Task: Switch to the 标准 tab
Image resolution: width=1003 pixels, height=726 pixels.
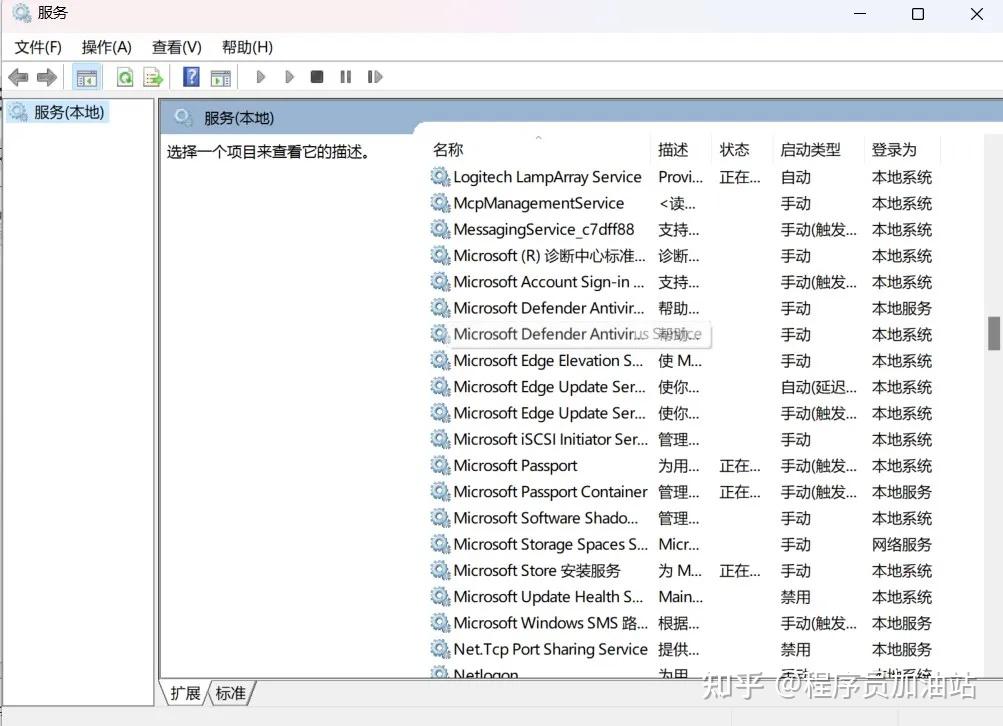Action: click(231, 693)
